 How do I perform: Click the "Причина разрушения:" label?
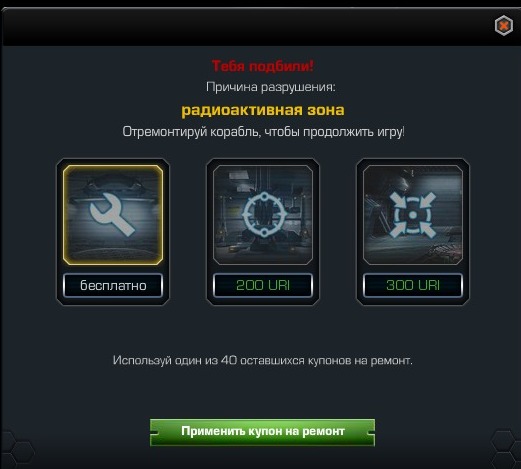[x=270, y=87]
